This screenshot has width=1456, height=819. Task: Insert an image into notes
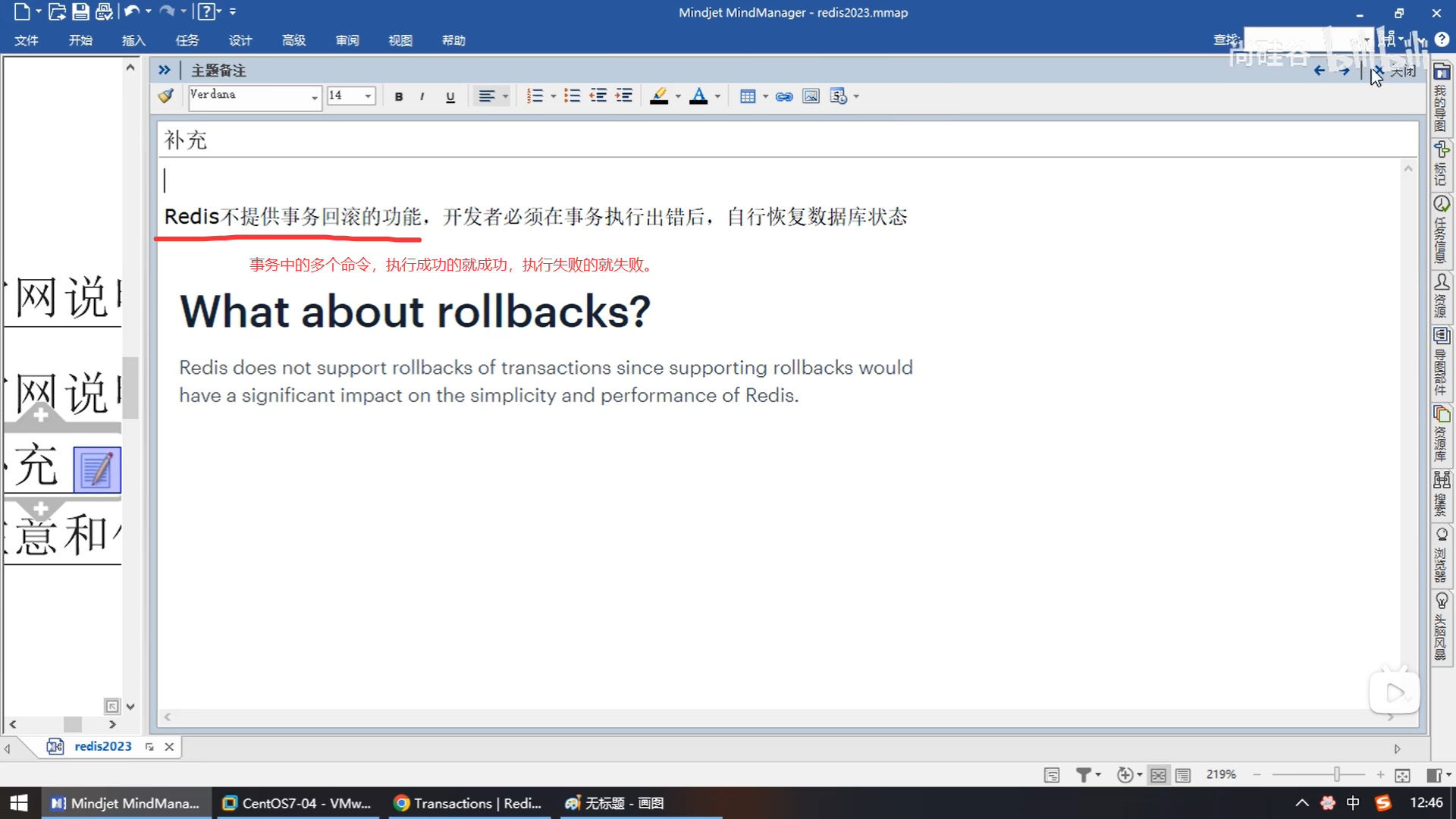tap(811, 96)
